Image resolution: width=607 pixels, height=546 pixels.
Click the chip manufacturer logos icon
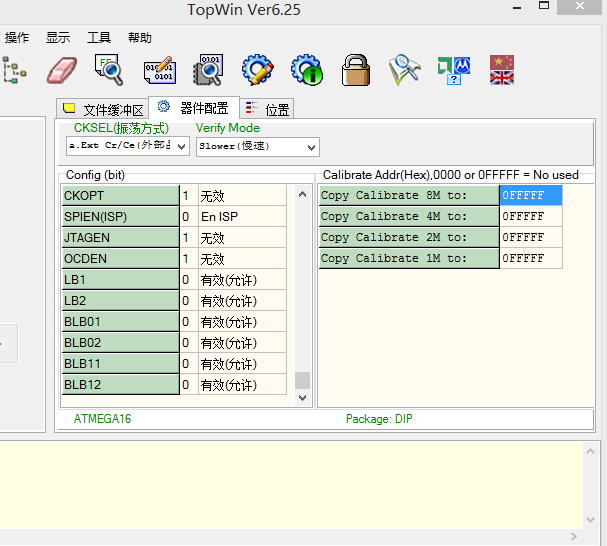[453, 69]
